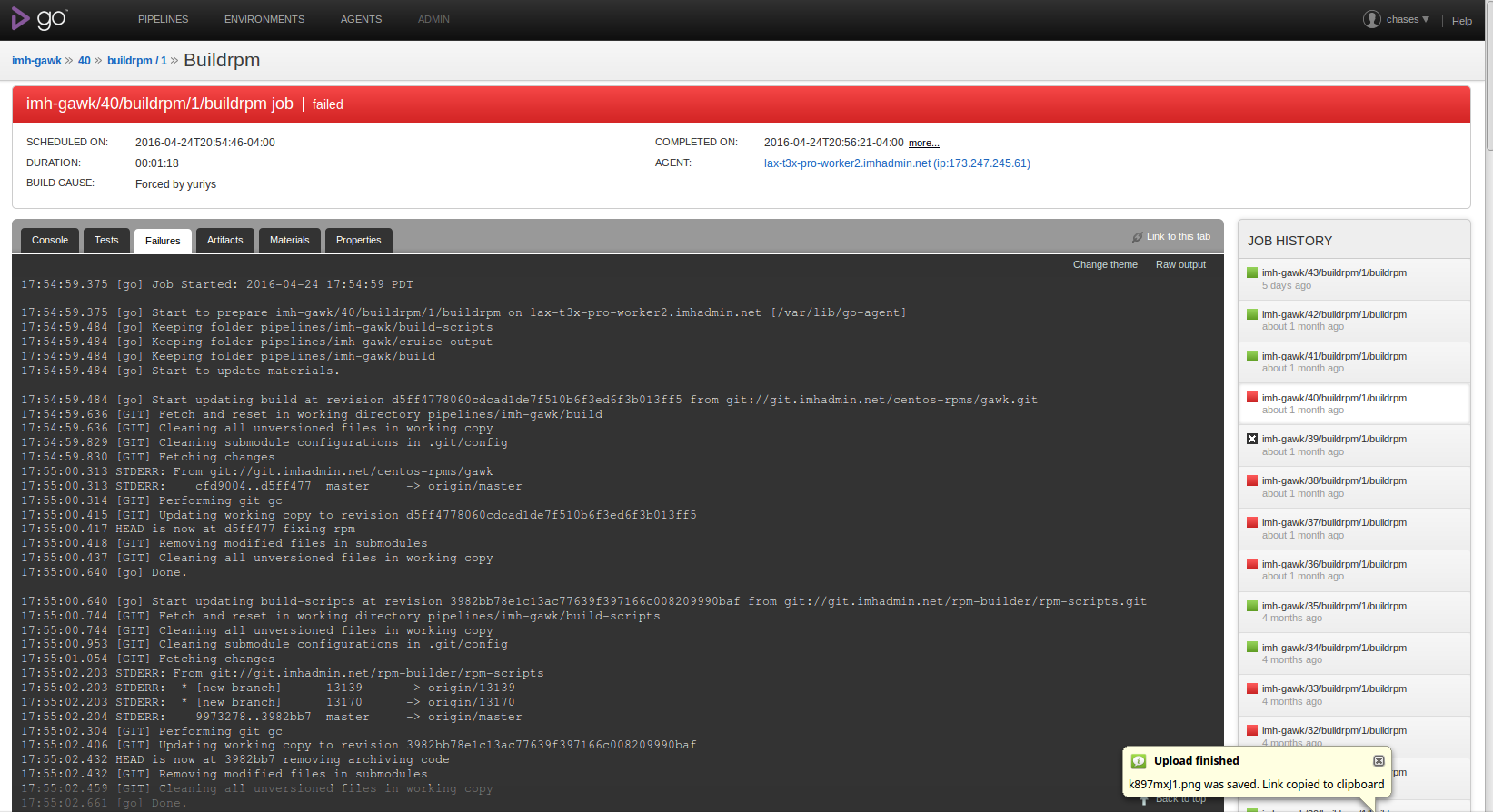Click the page vertical scrollbar

1488,73
